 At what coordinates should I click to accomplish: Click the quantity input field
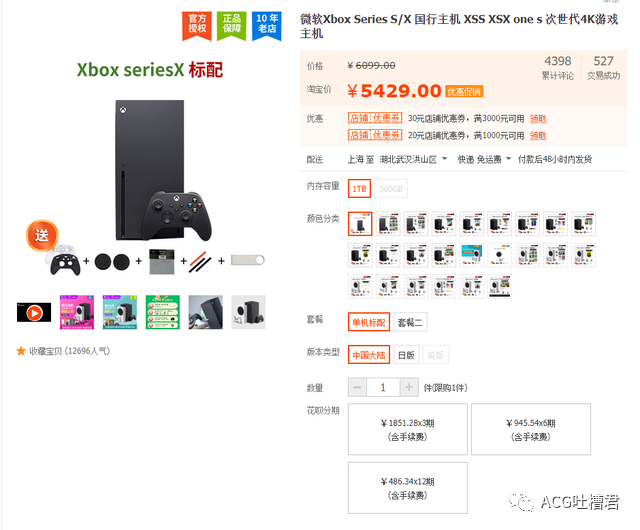point(383,387)
